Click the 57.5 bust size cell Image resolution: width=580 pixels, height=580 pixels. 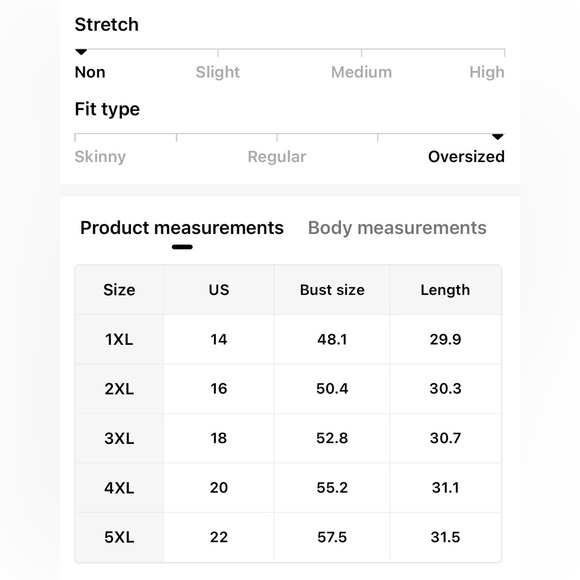point(332,537)
